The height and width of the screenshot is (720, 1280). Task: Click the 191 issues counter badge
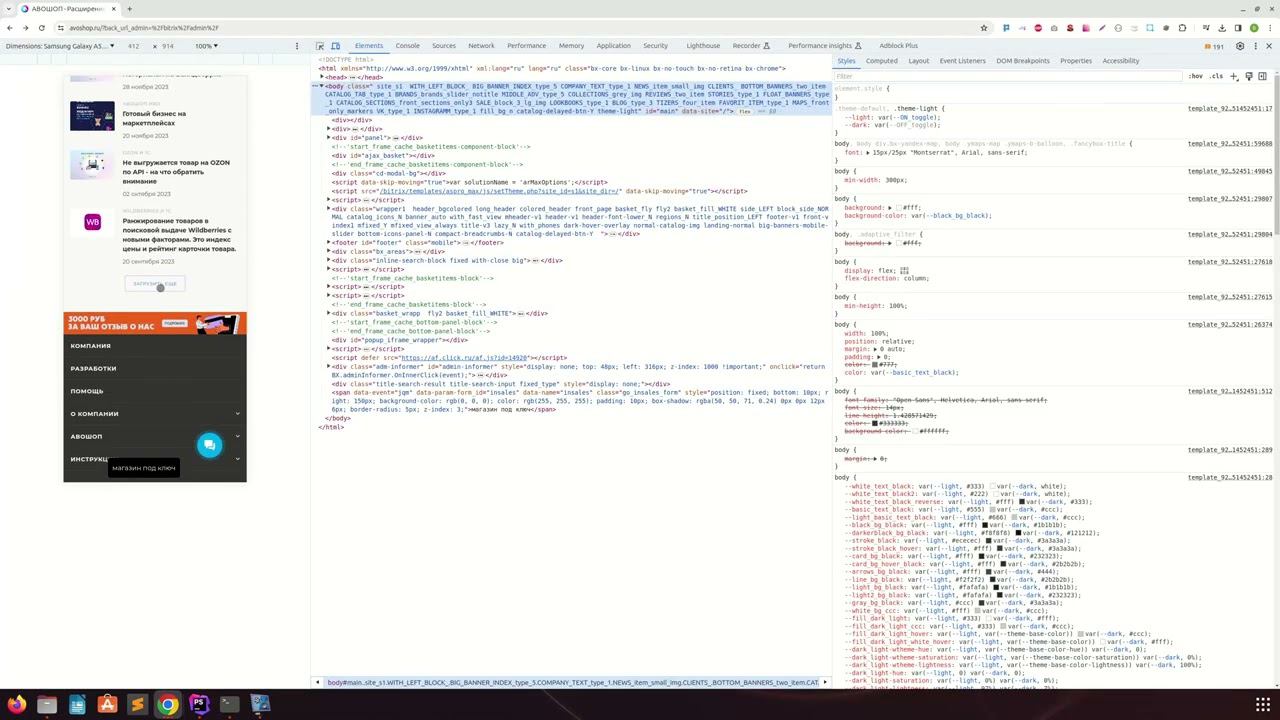pyautogui.click(x=1215, y=46)
